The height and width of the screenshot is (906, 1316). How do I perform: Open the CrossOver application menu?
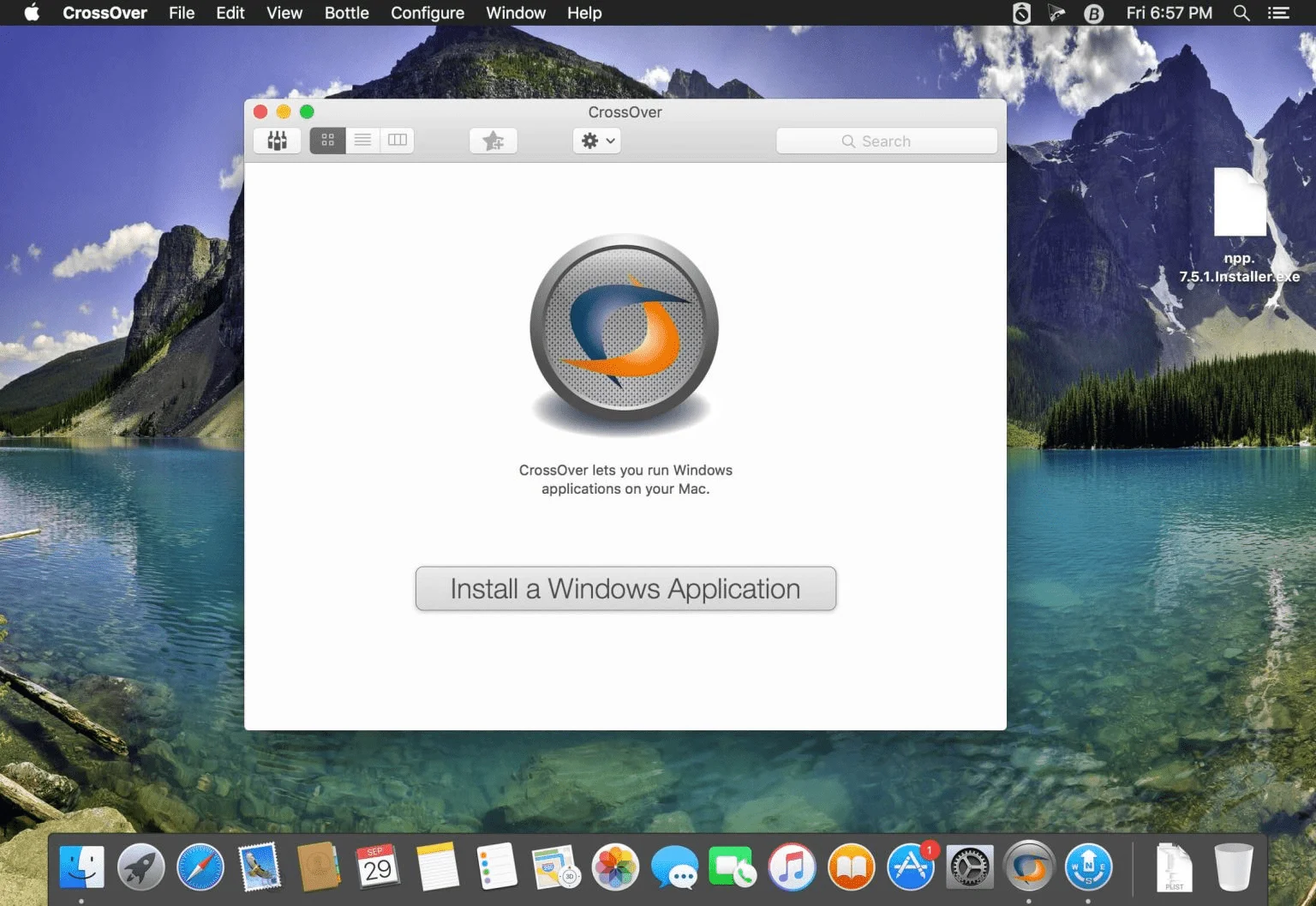tap(105, 13)
